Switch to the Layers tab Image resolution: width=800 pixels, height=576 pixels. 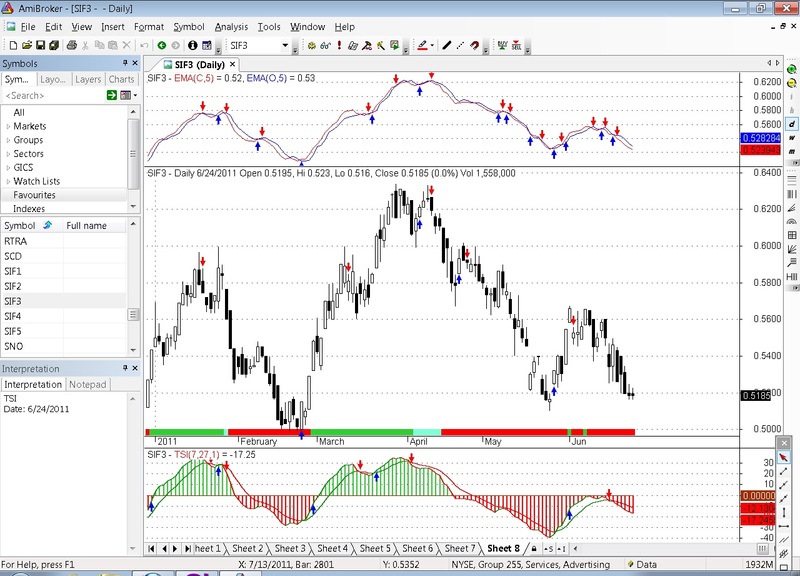88,79
